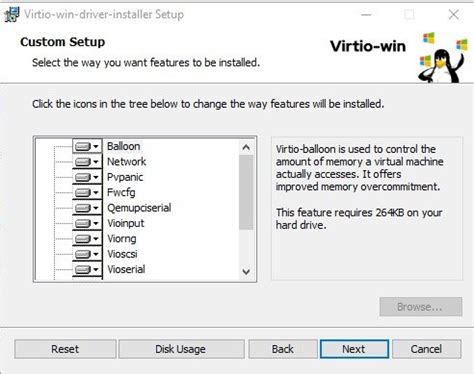
Task: Open the Vioserial install option dropdown arrow
Action: pyautogui.click(x=96, y=269)
